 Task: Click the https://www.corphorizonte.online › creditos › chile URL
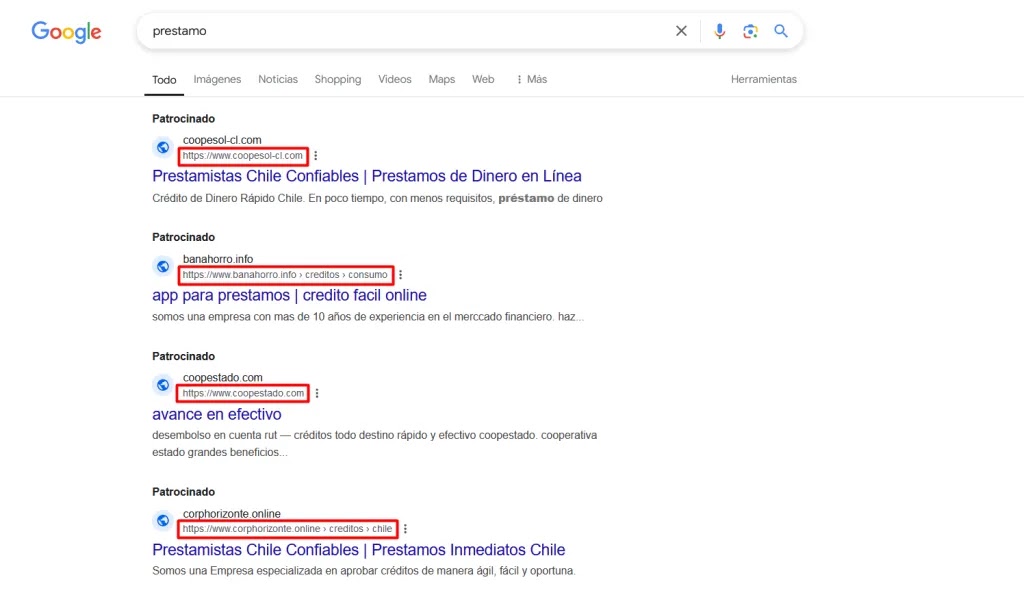[287, 528]
